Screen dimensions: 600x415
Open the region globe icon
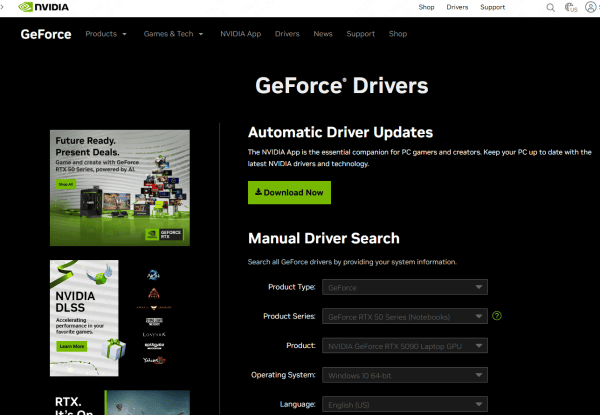point(571,7)
